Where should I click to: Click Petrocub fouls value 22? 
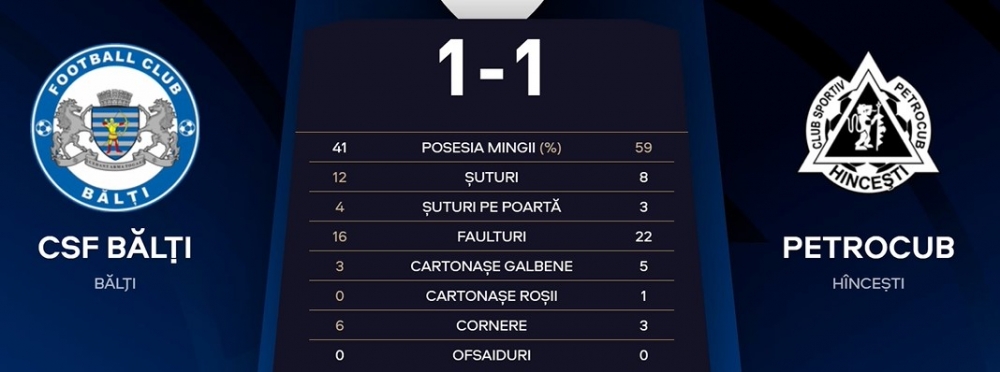(643, 237)
